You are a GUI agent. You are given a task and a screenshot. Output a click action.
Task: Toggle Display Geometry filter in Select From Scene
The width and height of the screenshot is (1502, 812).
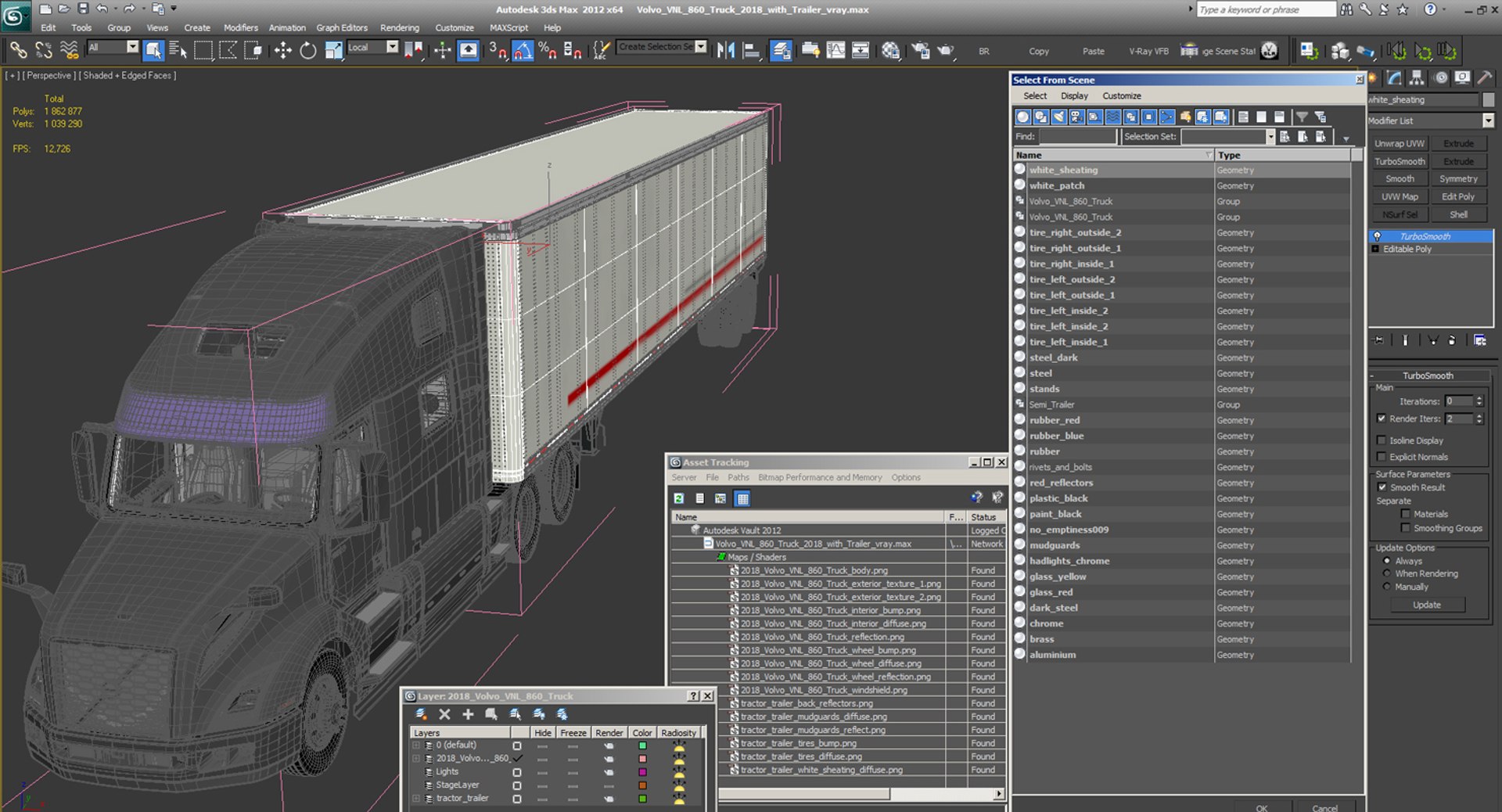pyautogui.click(x=1022, y=117)
